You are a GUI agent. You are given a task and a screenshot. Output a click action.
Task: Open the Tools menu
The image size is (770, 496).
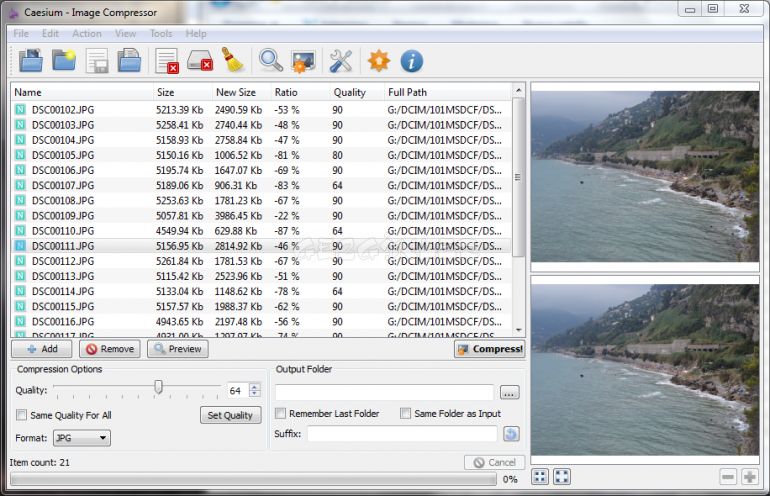pos(161,33)
